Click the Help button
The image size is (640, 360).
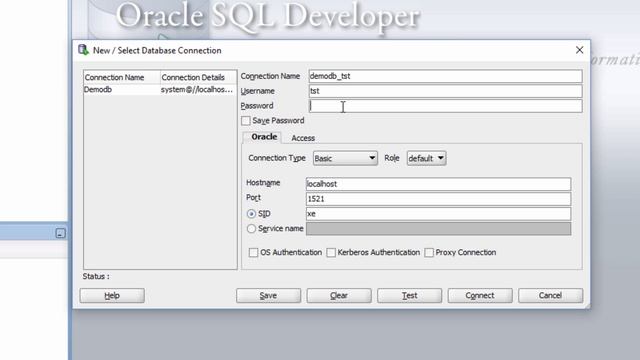(112, 296)
